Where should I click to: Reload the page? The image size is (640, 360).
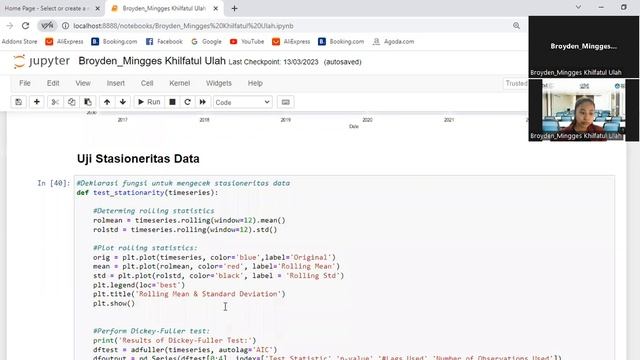25,26
